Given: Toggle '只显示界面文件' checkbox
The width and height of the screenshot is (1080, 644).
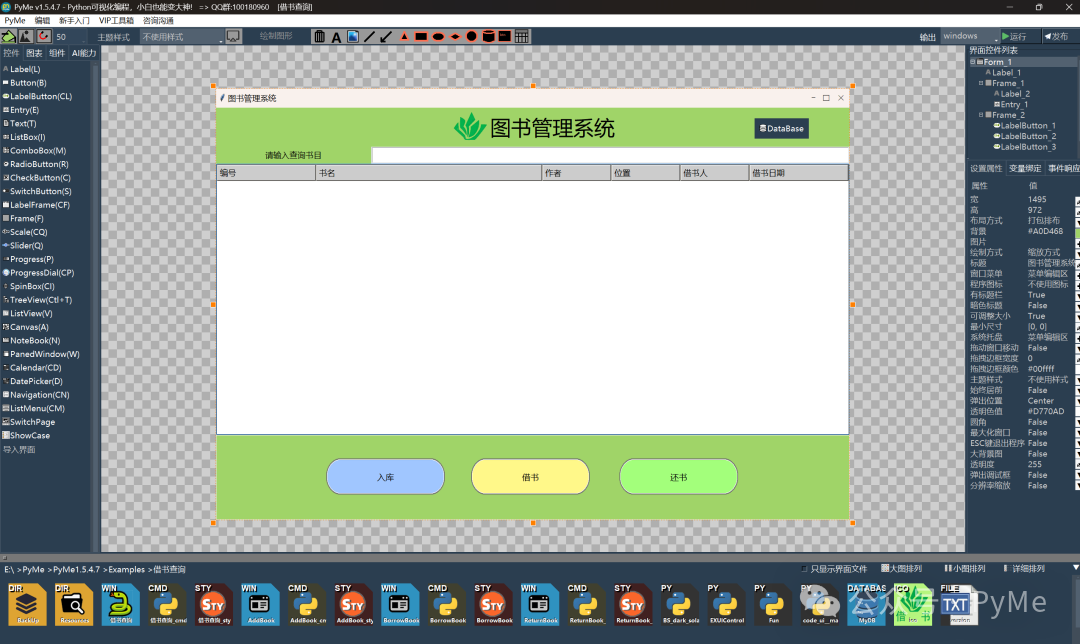Looking at the screenshot, I should point(805,569).
